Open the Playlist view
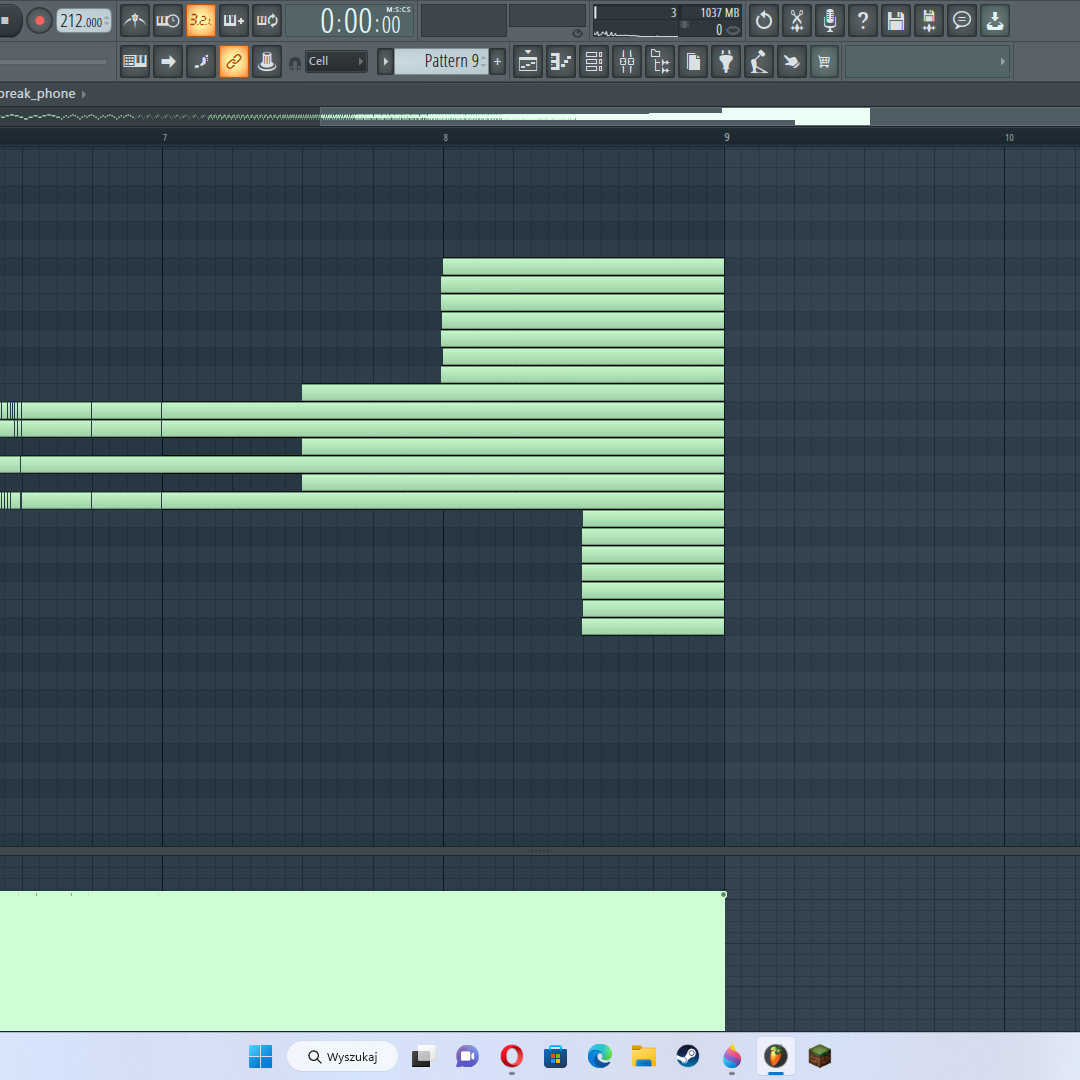 pos(528,62)
